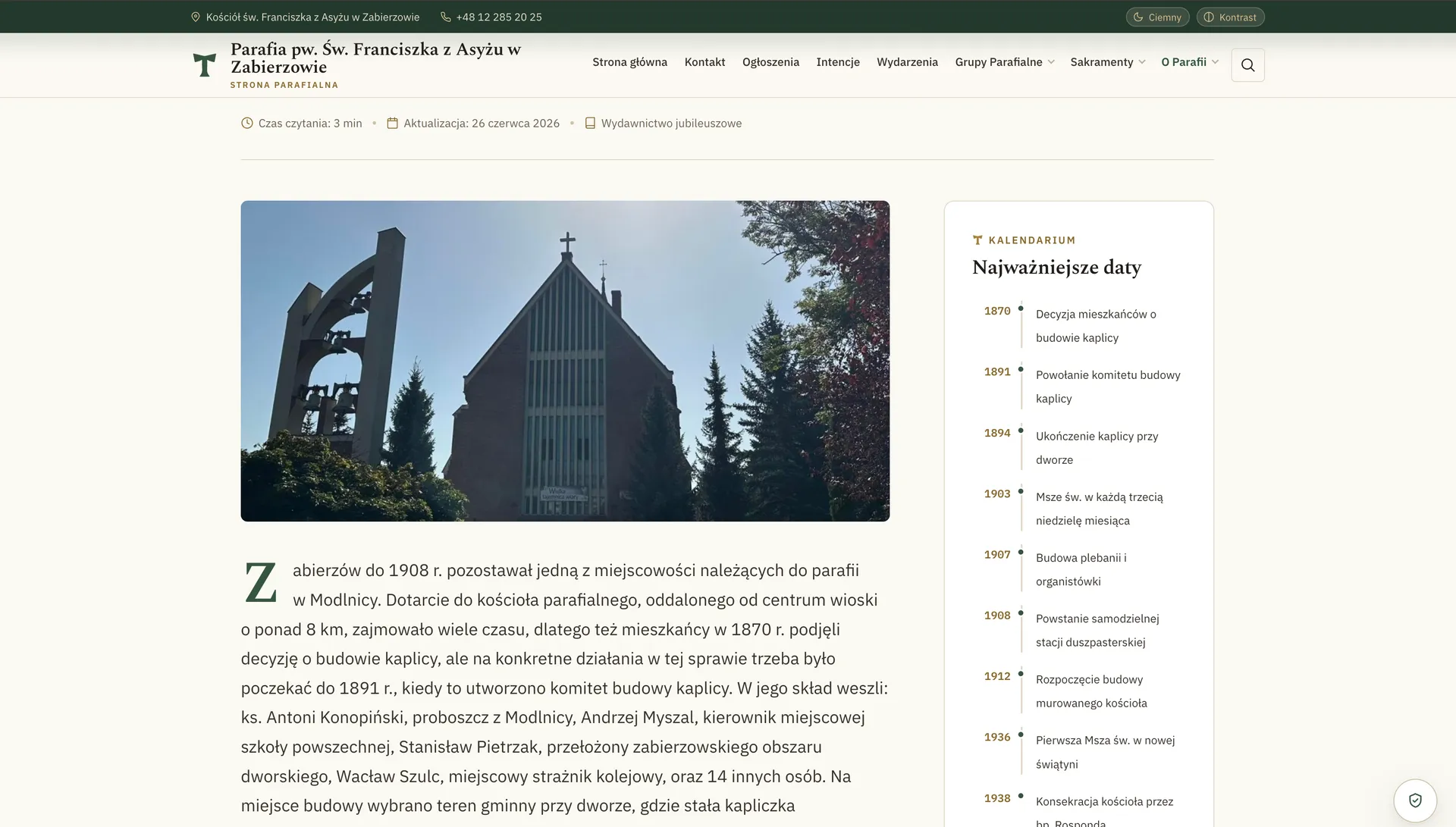1456x827 pixels.
Task: Click the calendar icon beside Aktualizacja
Action: 392,123
